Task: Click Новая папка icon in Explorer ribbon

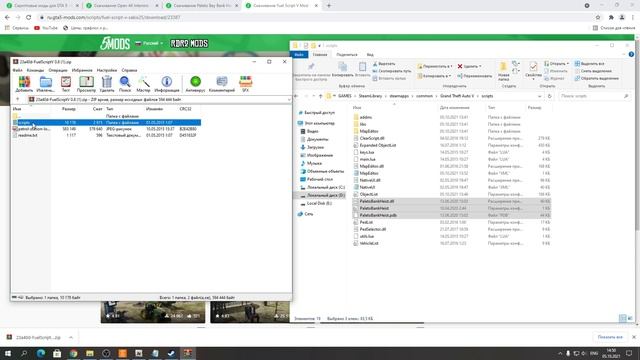Action: (504, 71)
